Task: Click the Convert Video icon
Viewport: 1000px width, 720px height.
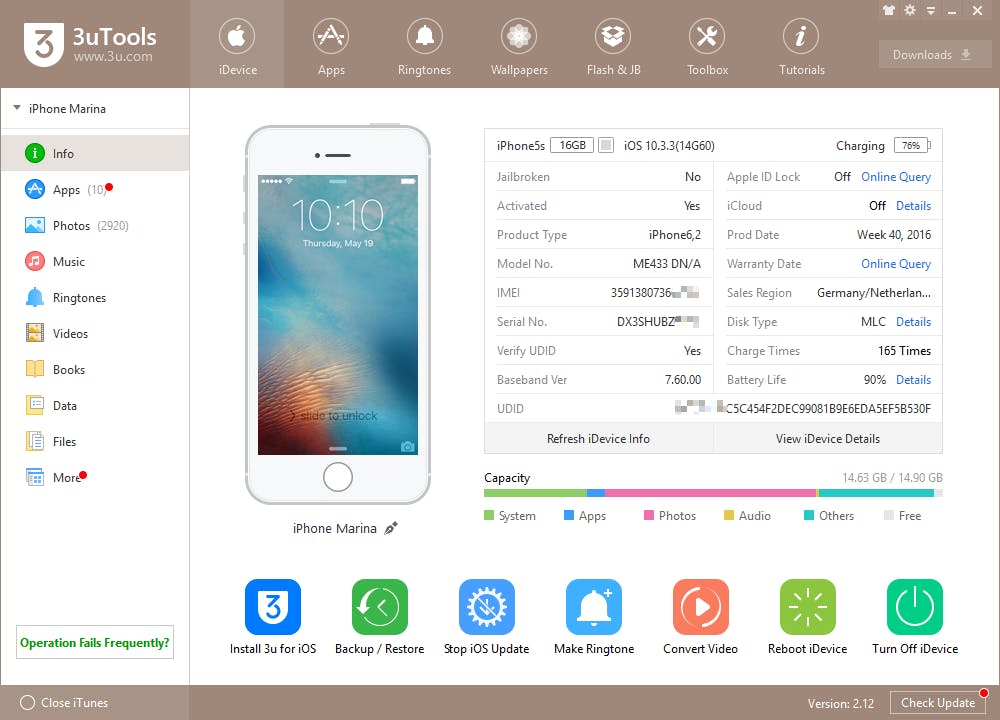Action: pyautogui.click(x=700, y=606)
